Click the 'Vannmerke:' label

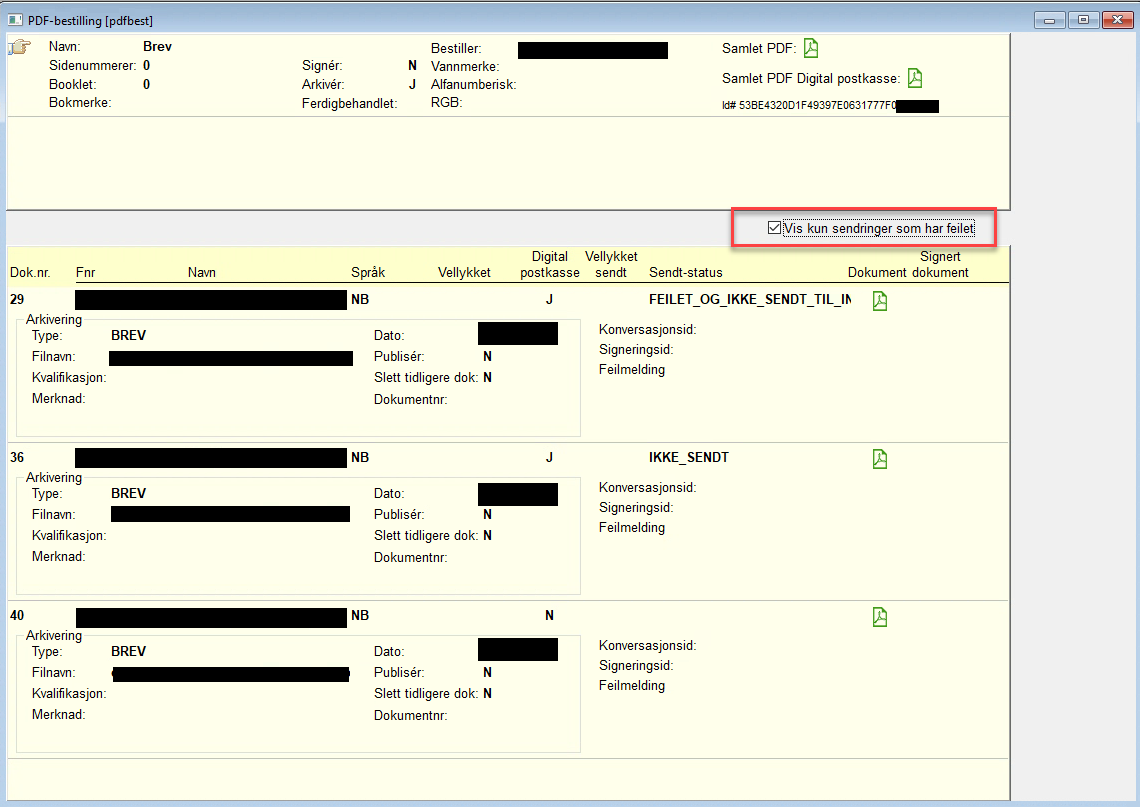tap(465, 67)
